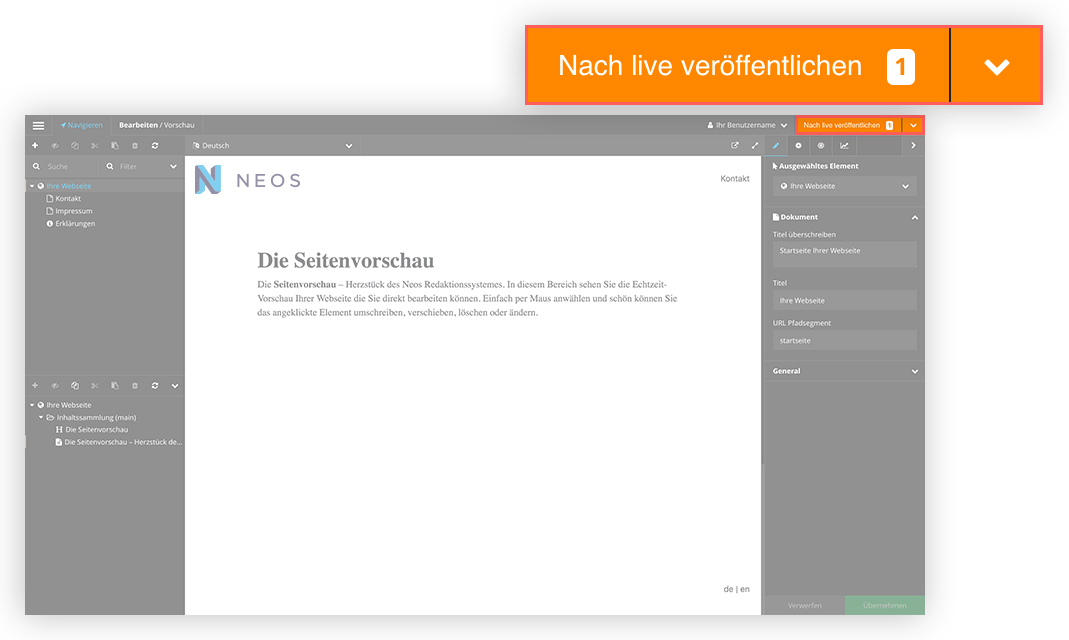Image resolution: width=1069 pixels, height=640 pixels.
Task: Toggle page visibility in page tree toolbar
Action: coord(55,146)
